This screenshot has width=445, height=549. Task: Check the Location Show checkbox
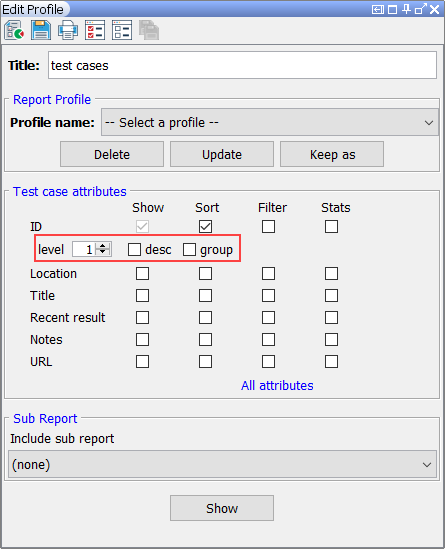click(142, 273)
